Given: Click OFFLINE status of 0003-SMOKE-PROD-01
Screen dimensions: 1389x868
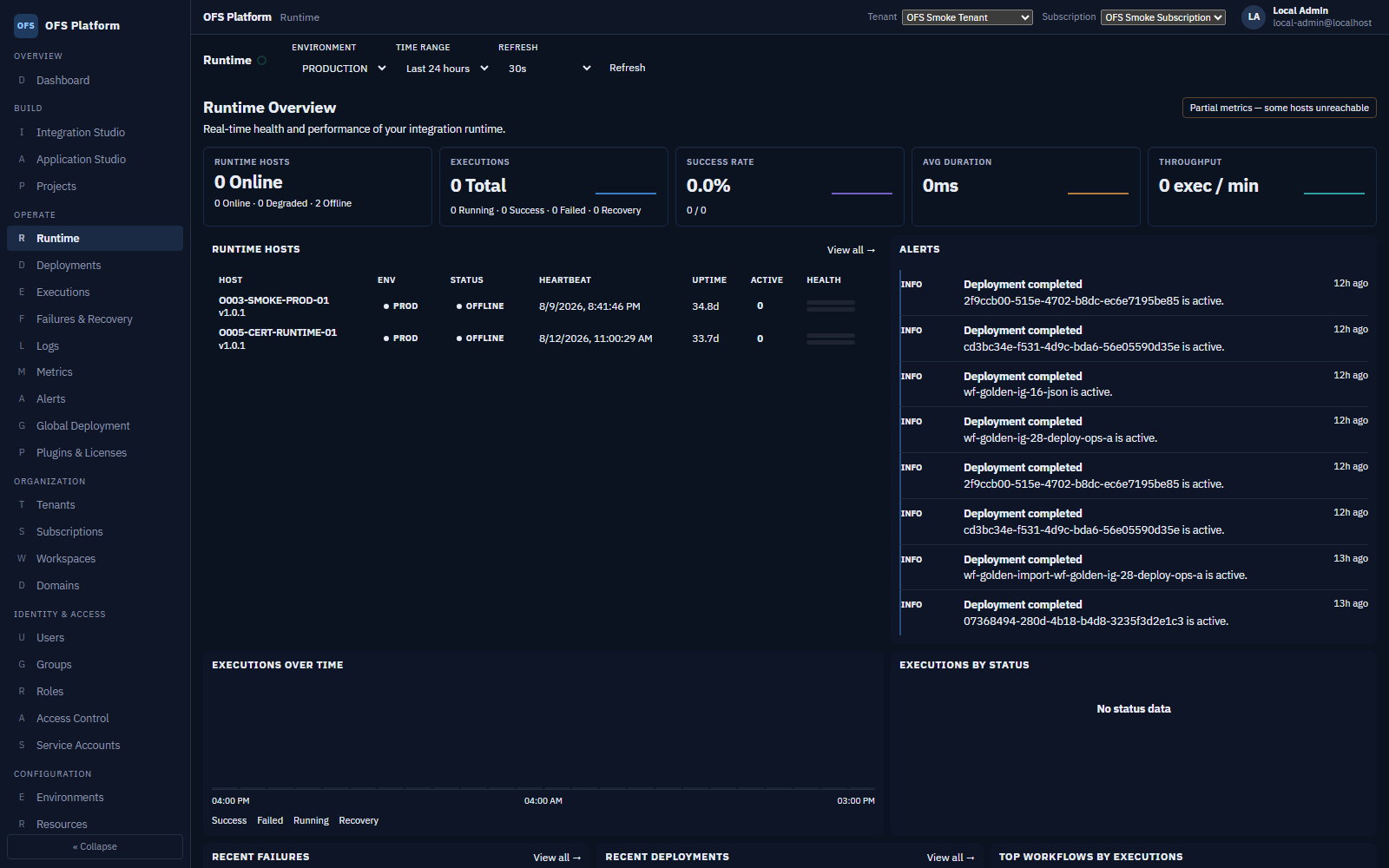Looking at the screenshot, I should (x=480, y=306).
